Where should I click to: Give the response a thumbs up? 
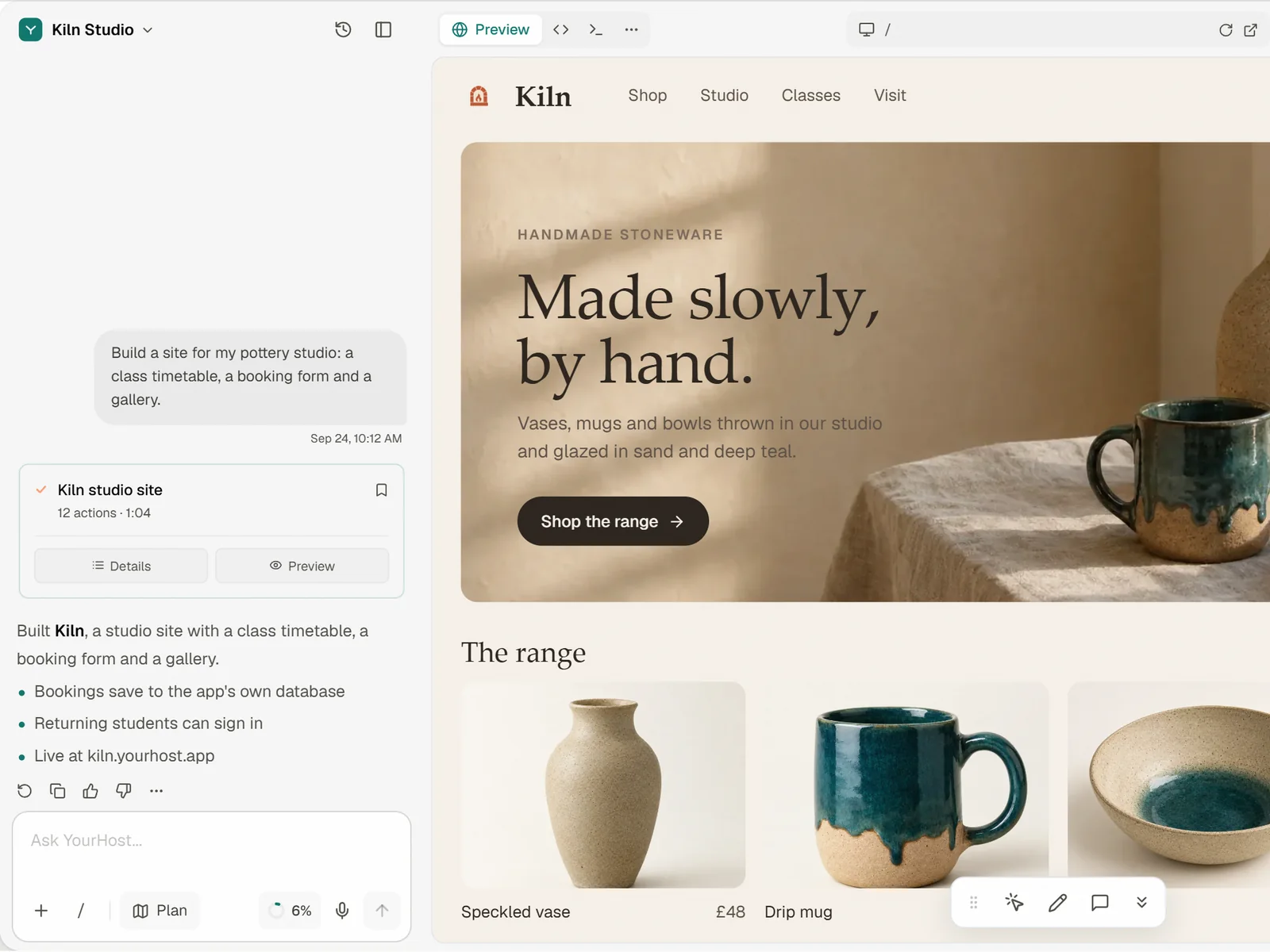90,791
